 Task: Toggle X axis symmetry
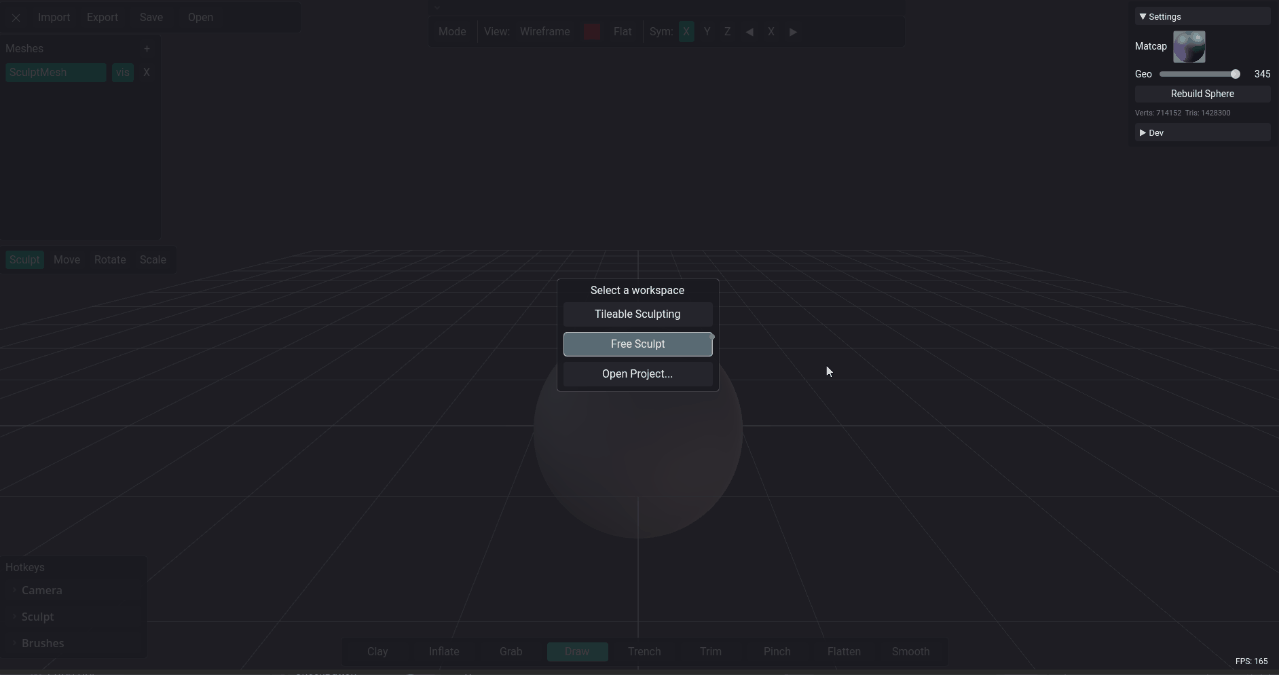(x=686, y=32)
